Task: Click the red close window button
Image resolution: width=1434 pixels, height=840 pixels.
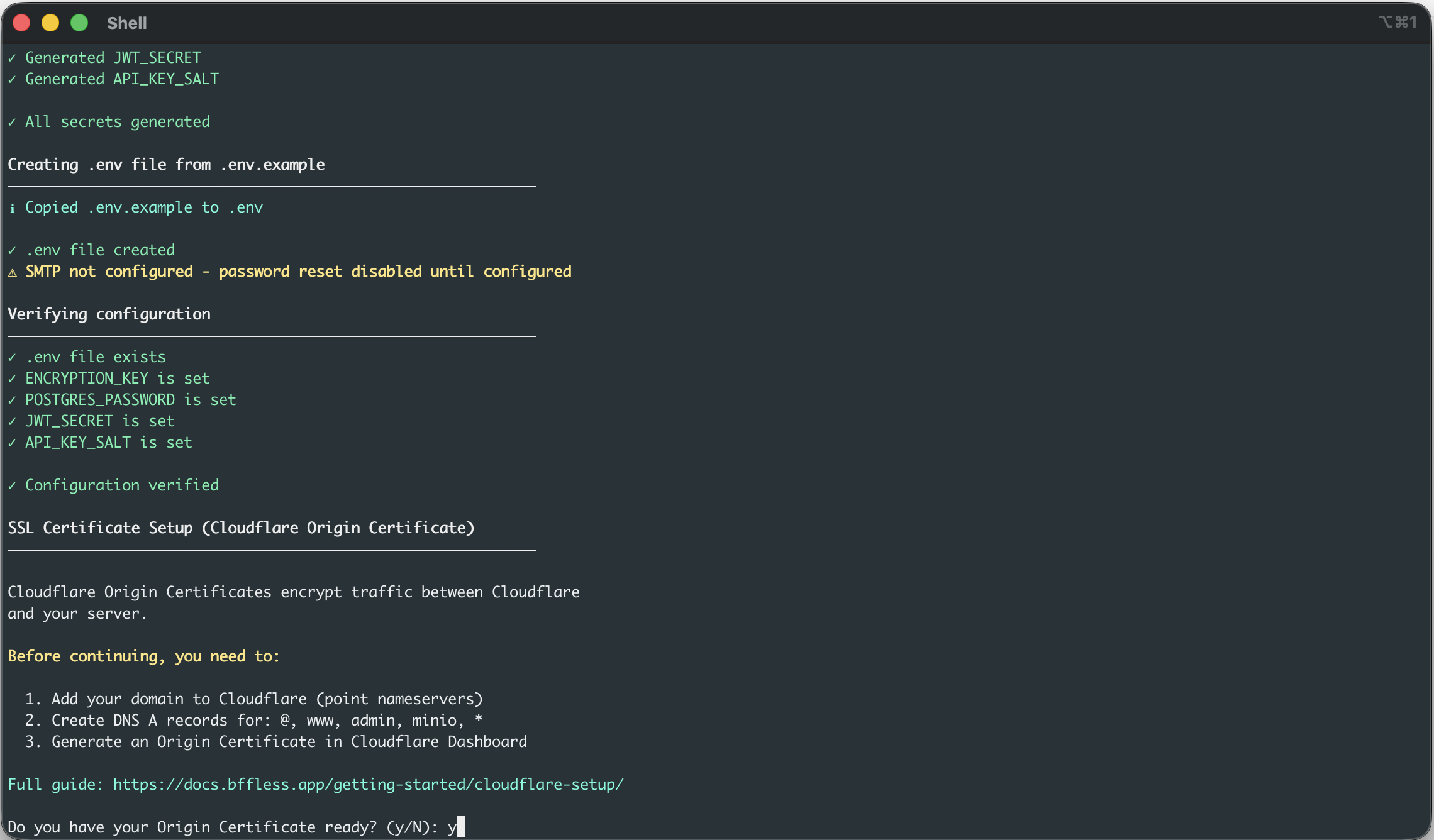Action: tap(21, 23)
